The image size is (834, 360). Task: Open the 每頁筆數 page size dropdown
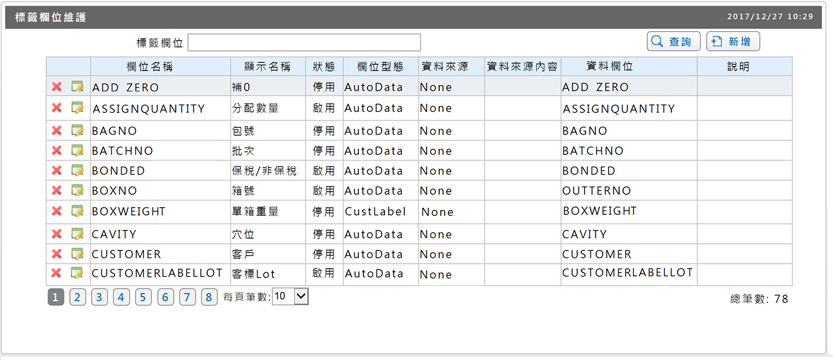tap(290, 297)
